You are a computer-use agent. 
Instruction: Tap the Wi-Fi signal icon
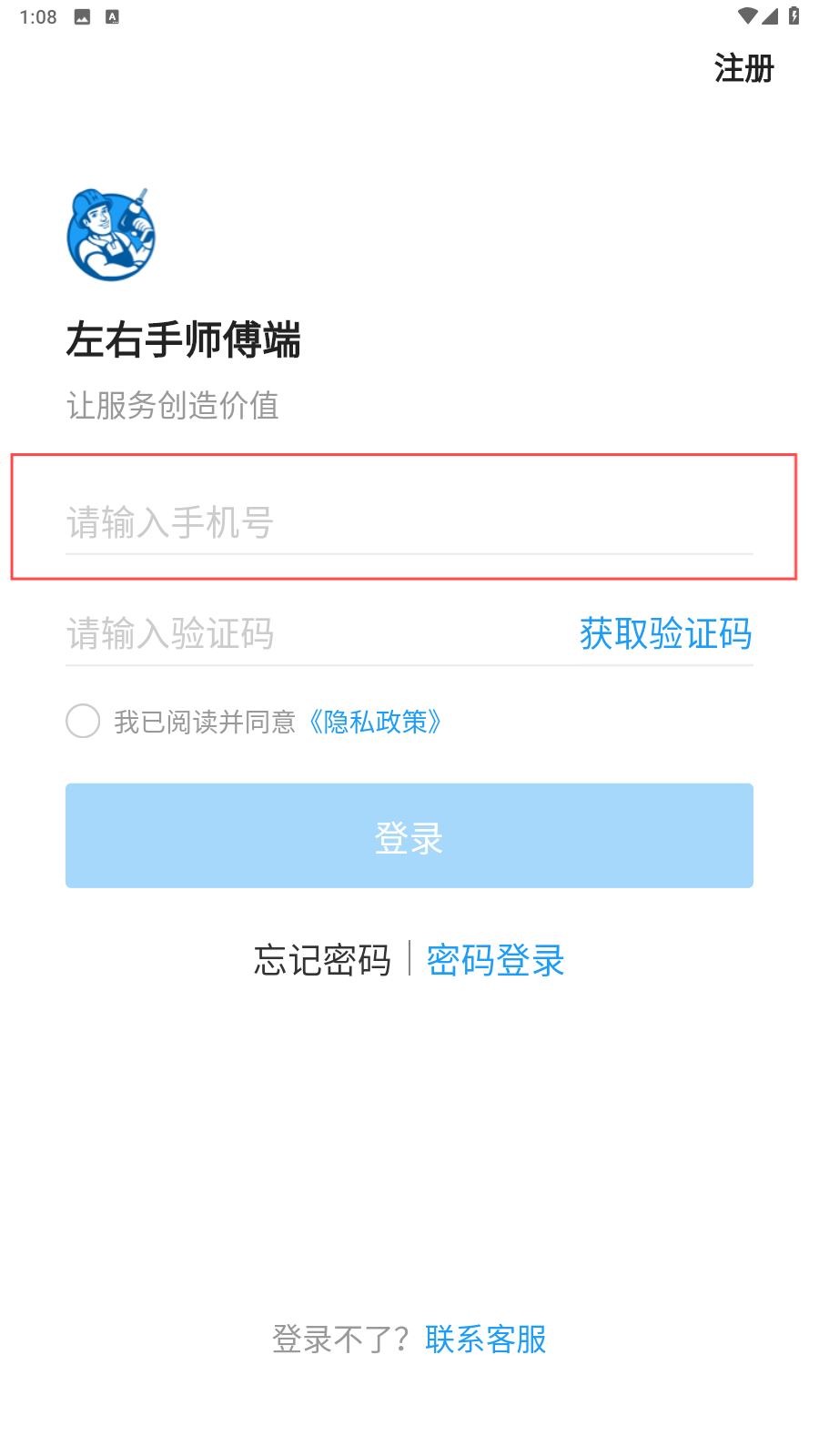coord(747,15)
